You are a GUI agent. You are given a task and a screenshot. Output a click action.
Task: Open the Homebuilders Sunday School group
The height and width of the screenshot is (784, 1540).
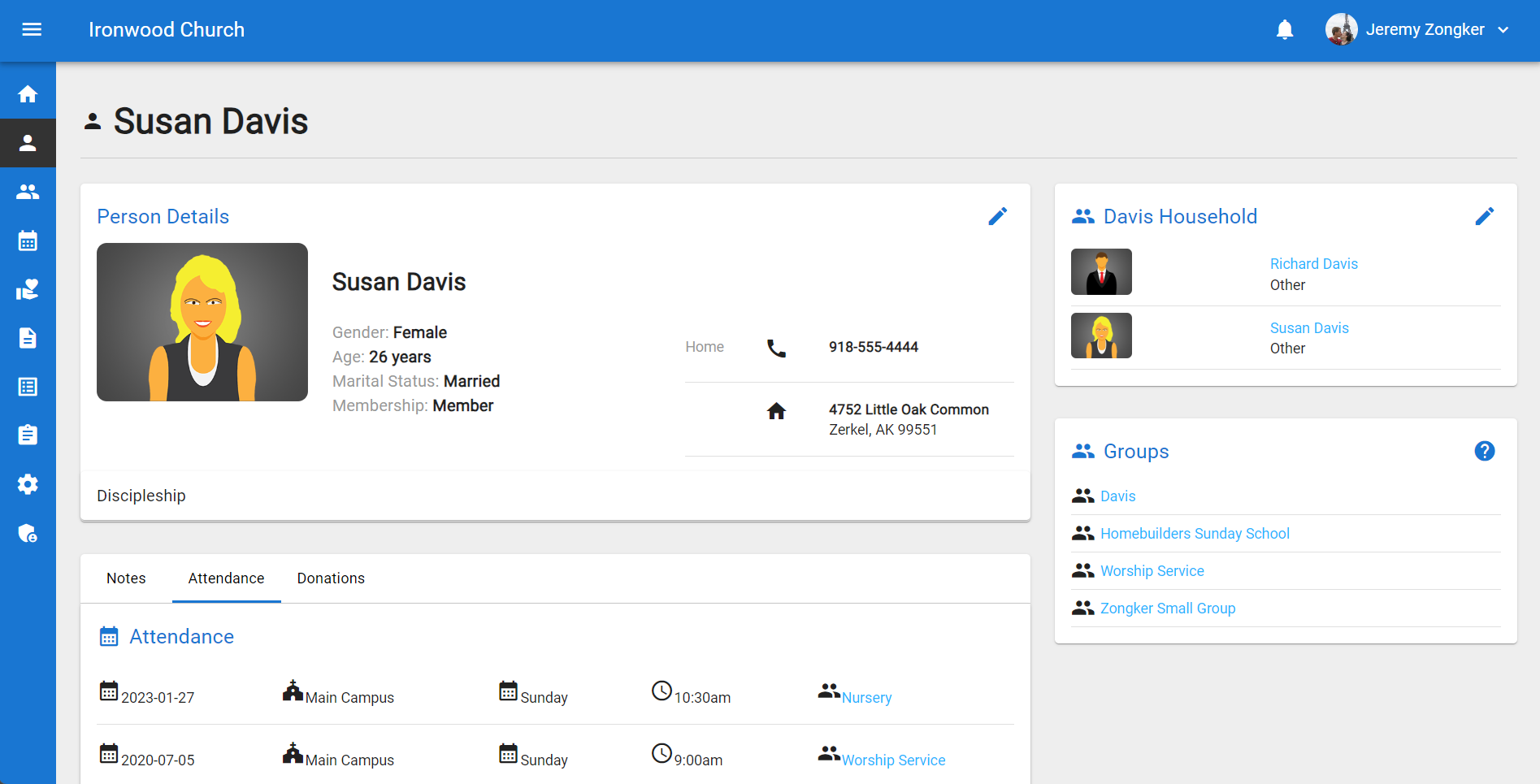click(1195, 534)
